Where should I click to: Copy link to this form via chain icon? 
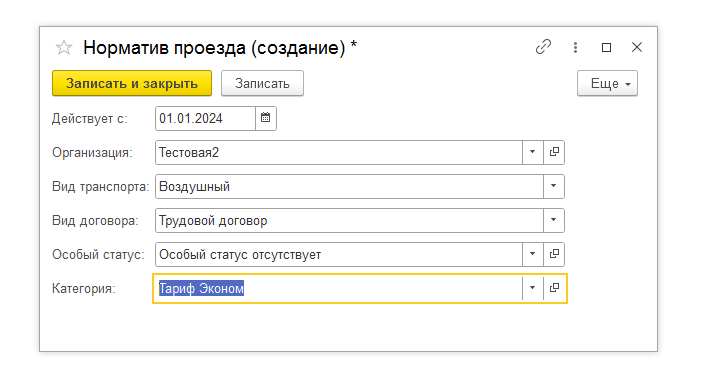(x=543, y=47)
